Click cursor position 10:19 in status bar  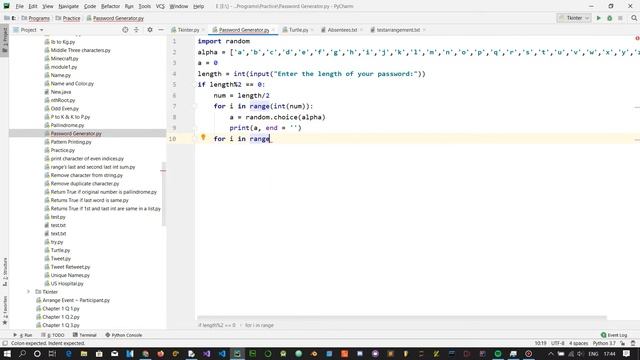(x=540, y=343)
